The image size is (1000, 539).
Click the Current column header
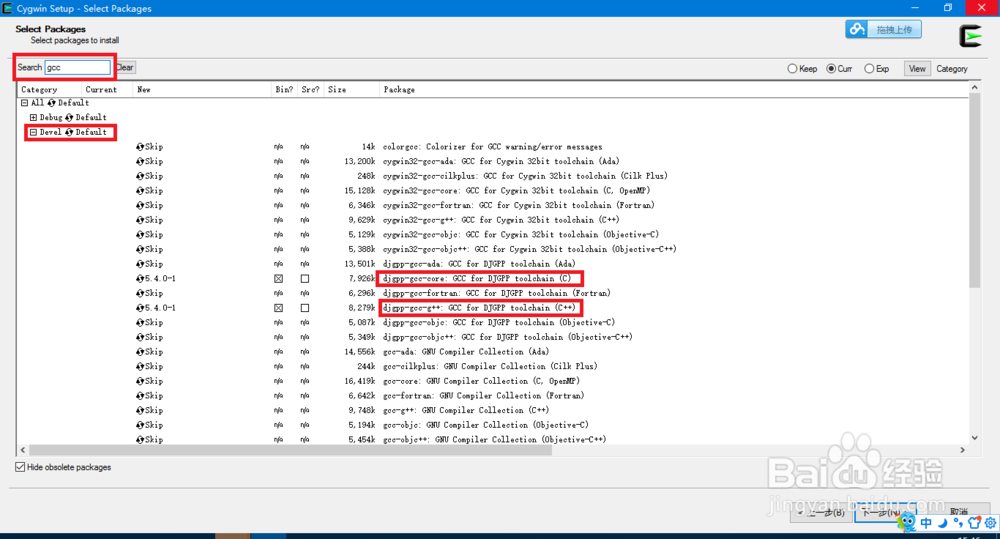tap(107, 89)
